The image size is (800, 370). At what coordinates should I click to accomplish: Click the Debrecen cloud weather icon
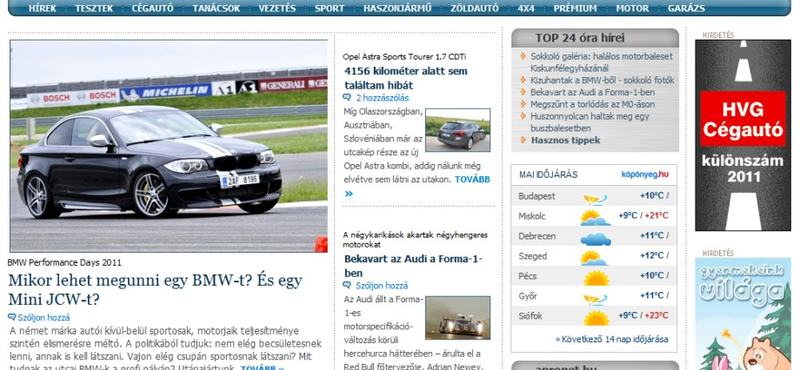coord(595,238)
